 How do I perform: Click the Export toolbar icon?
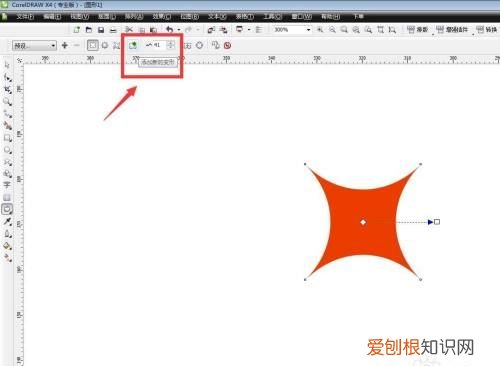tap(223, 30)
